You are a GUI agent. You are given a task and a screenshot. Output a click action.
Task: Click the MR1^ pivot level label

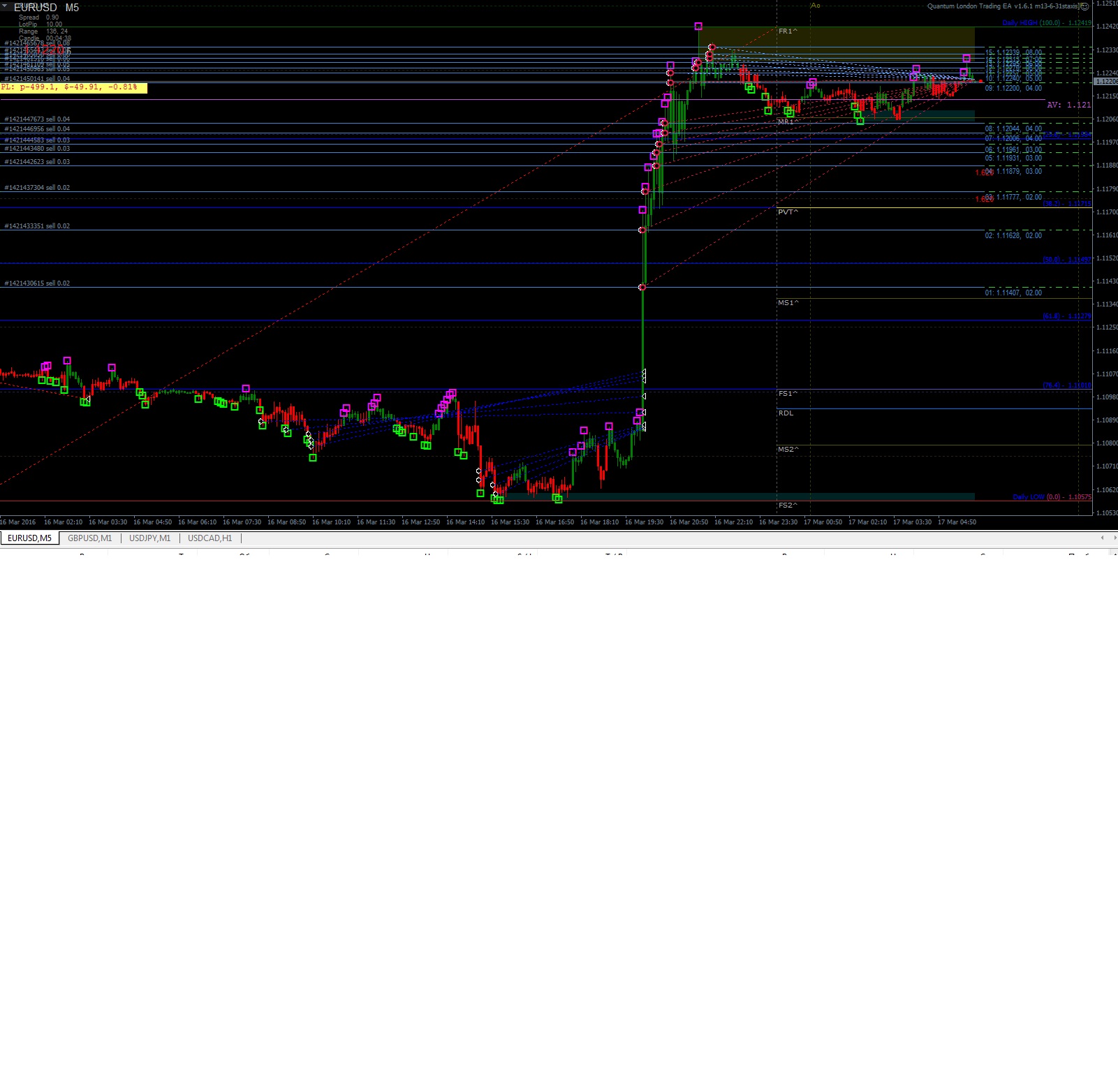pyautogui.click(x=788, y=121)
